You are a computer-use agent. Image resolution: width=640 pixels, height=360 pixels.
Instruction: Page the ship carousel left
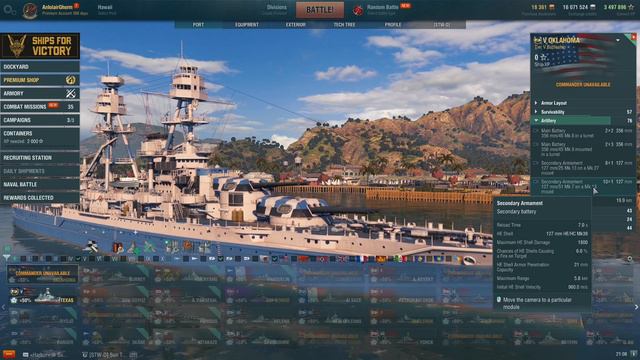click(3, 307)
